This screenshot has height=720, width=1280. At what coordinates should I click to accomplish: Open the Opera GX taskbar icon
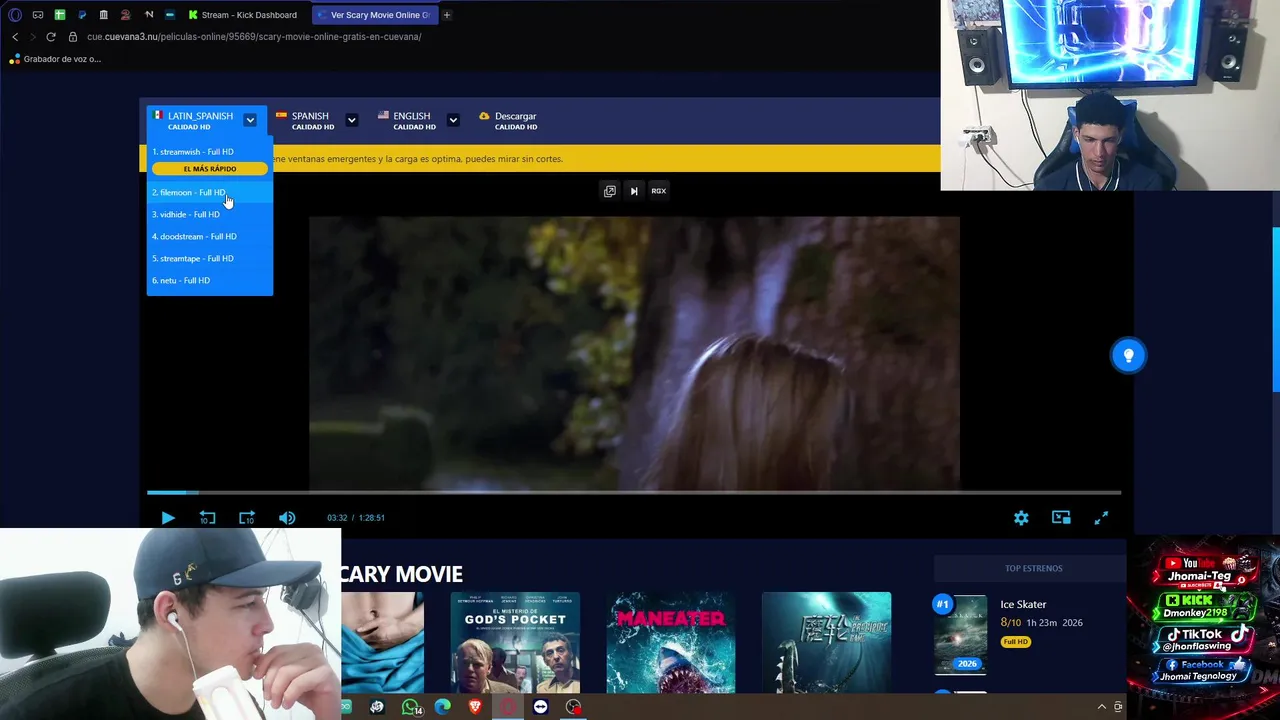(x=508, y=707)
